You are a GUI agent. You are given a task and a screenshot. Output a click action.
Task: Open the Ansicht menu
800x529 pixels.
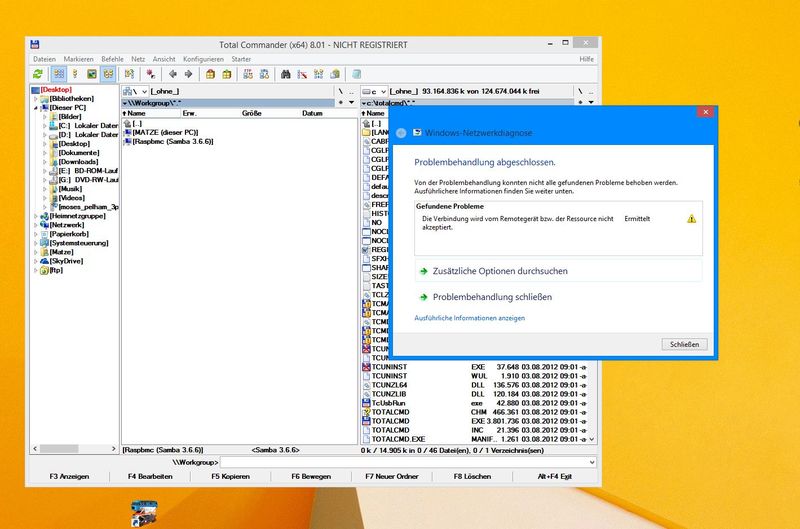(x=164, y=59)
